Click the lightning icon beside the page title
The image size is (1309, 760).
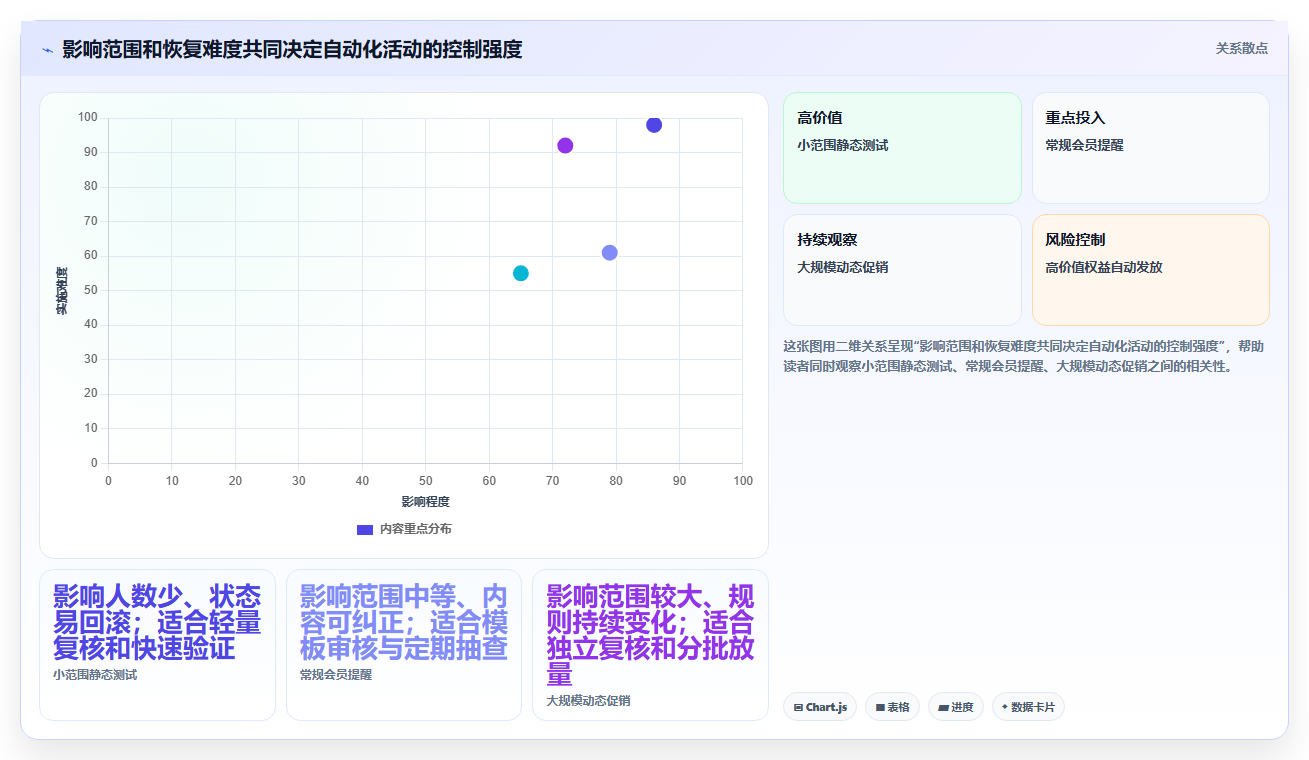point(47,50)
